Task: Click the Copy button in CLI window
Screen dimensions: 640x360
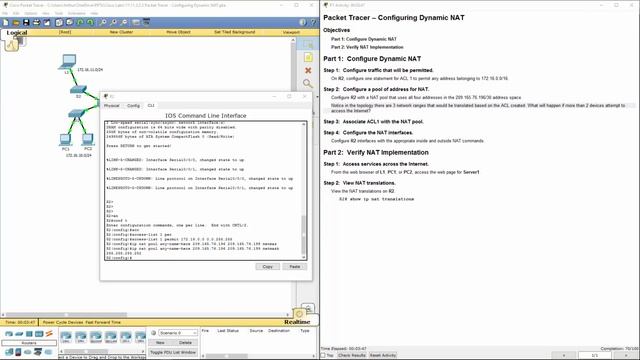Action: point(268,267)
